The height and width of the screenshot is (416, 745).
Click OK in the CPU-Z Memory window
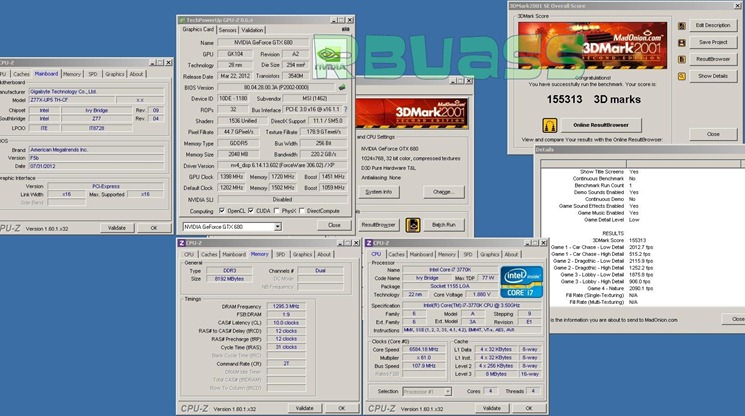[341, 408]
